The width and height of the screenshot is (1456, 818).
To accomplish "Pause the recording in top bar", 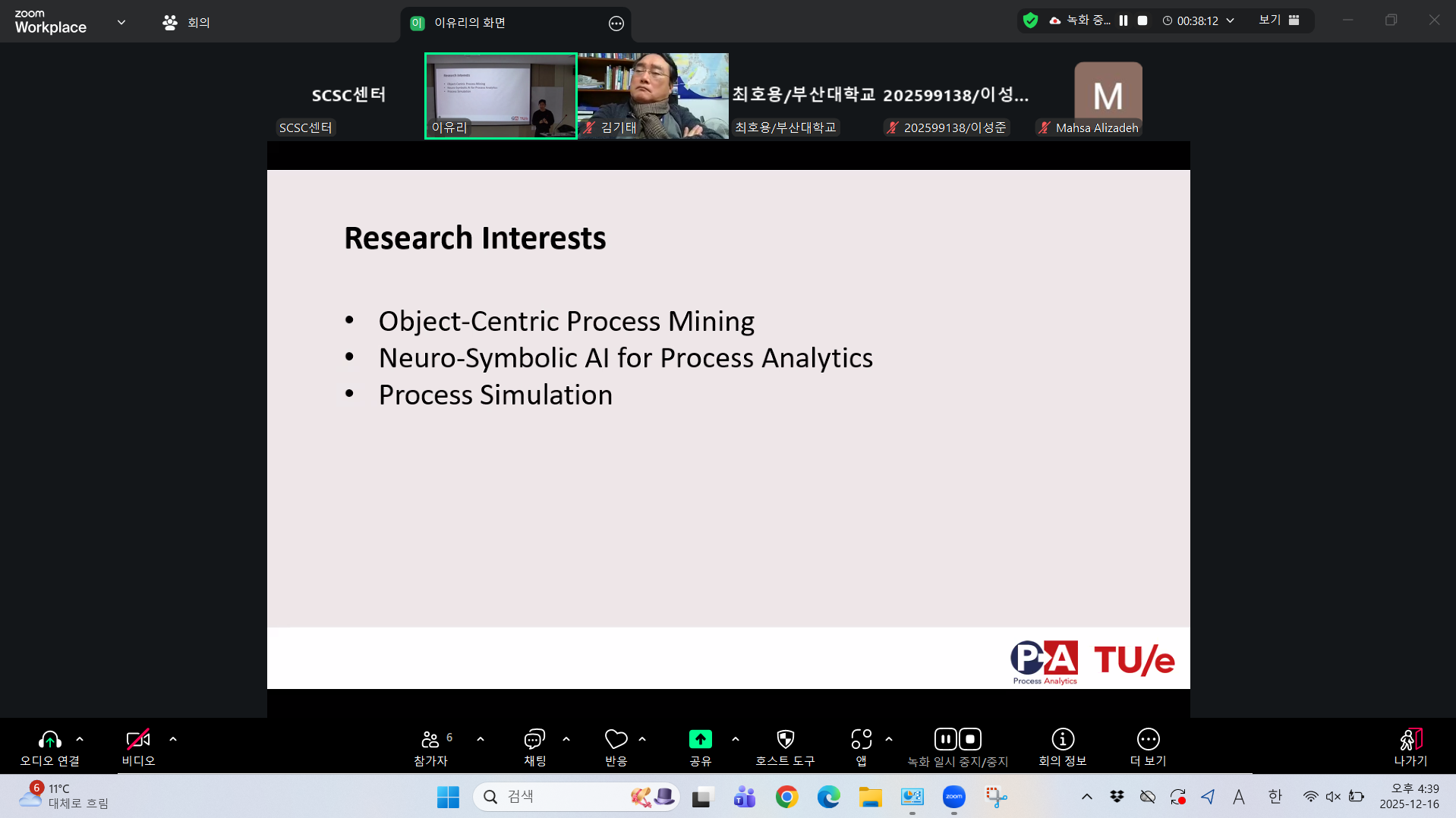I will pyautogui.click(x=1124, y=20).
